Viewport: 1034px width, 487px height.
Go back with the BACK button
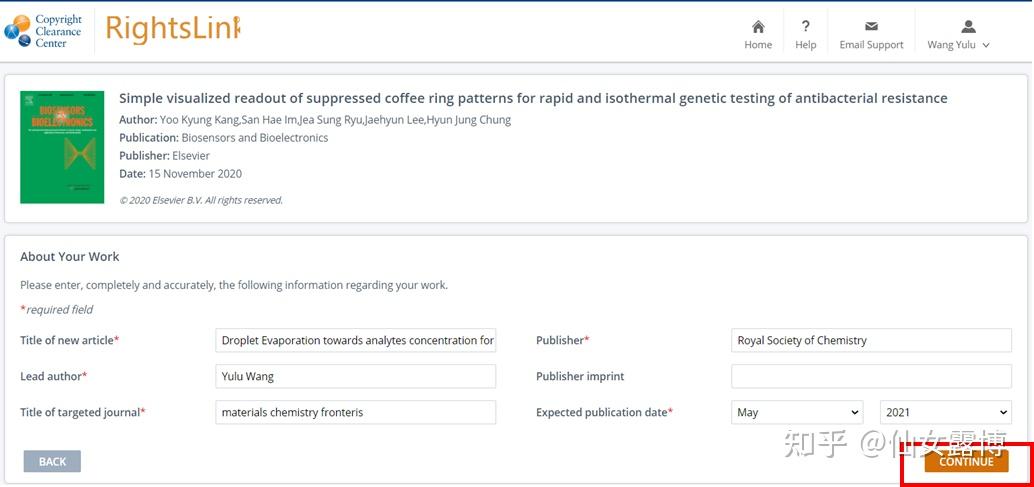pos(52,461)
